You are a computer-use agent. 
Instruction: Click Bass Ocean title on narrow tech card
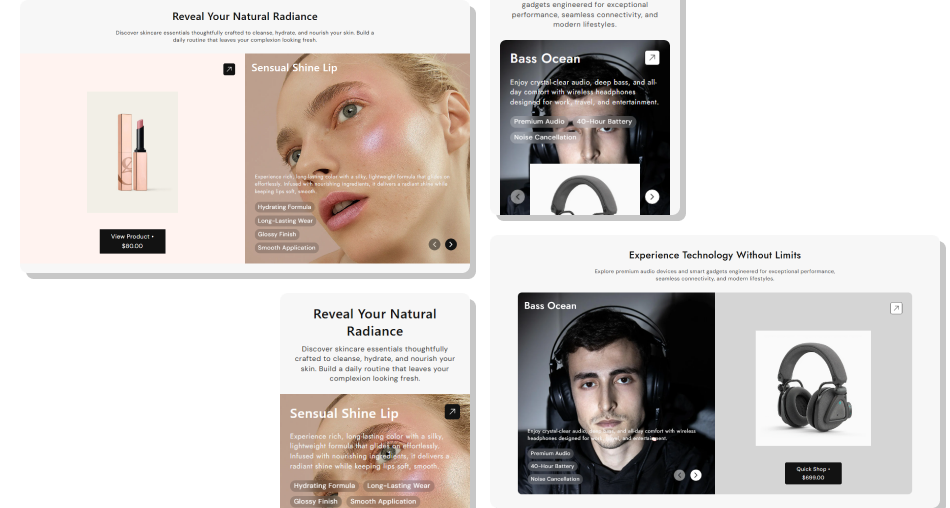pyautogui.click(x=545, y=59)
